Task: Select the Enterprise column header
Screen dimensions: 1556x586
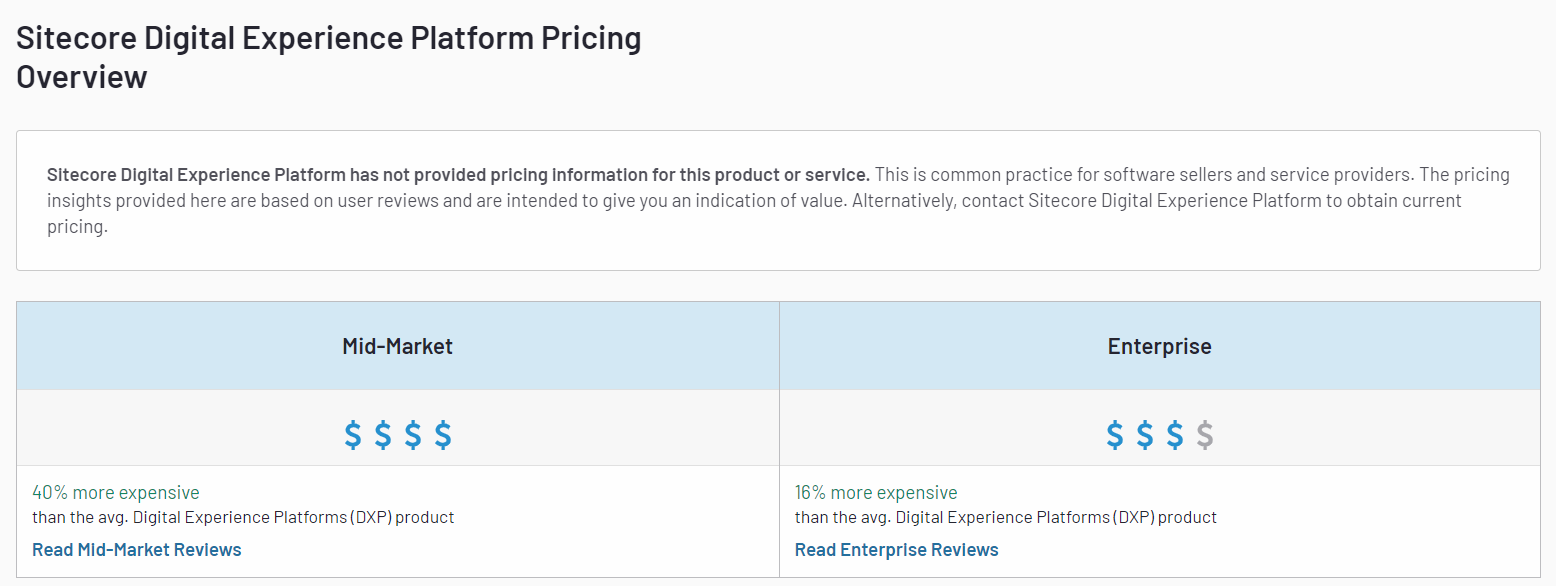Action: 1159,346
